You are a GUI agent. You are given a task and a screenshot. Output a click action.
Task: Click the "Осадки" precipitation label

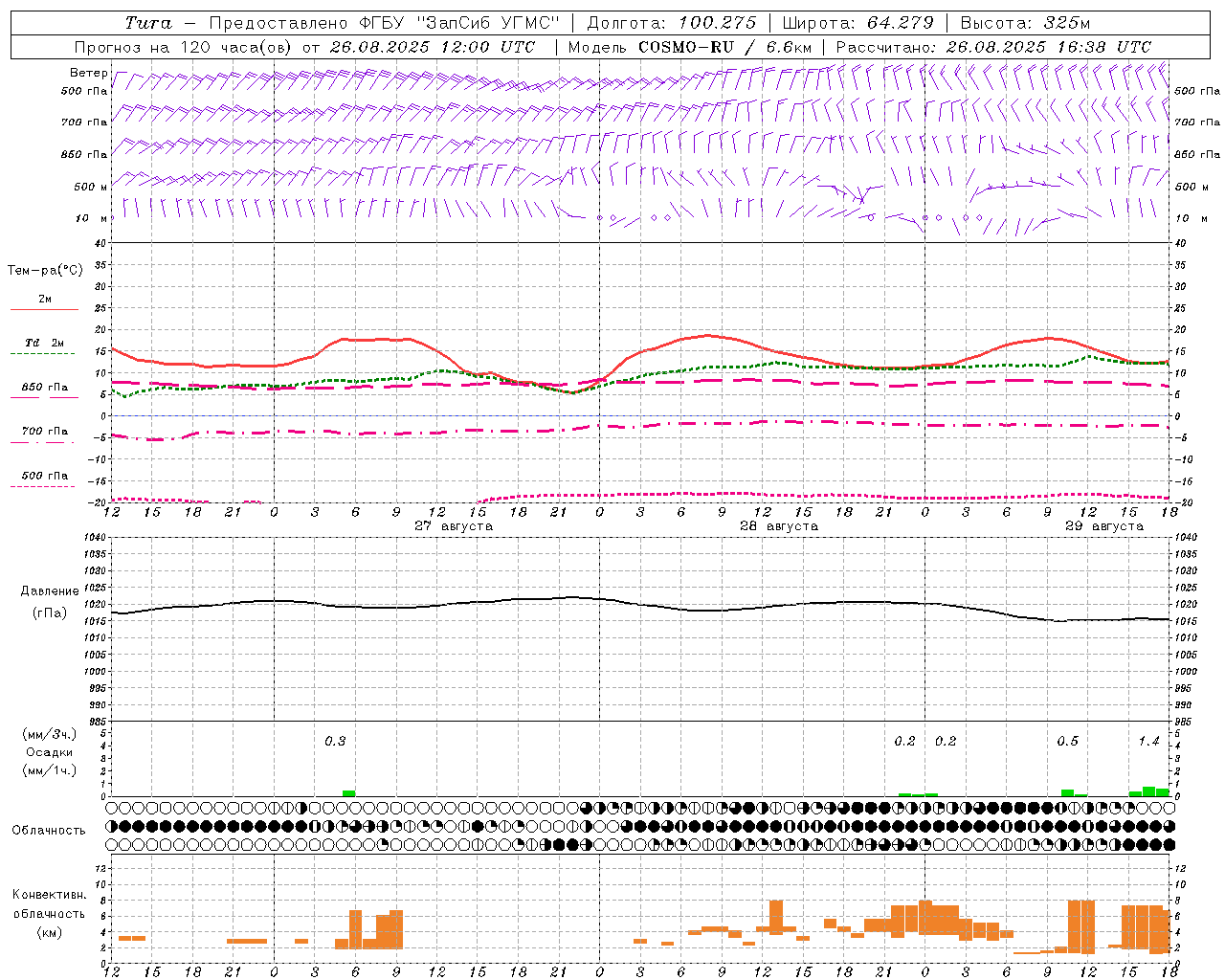coord(50,752)
